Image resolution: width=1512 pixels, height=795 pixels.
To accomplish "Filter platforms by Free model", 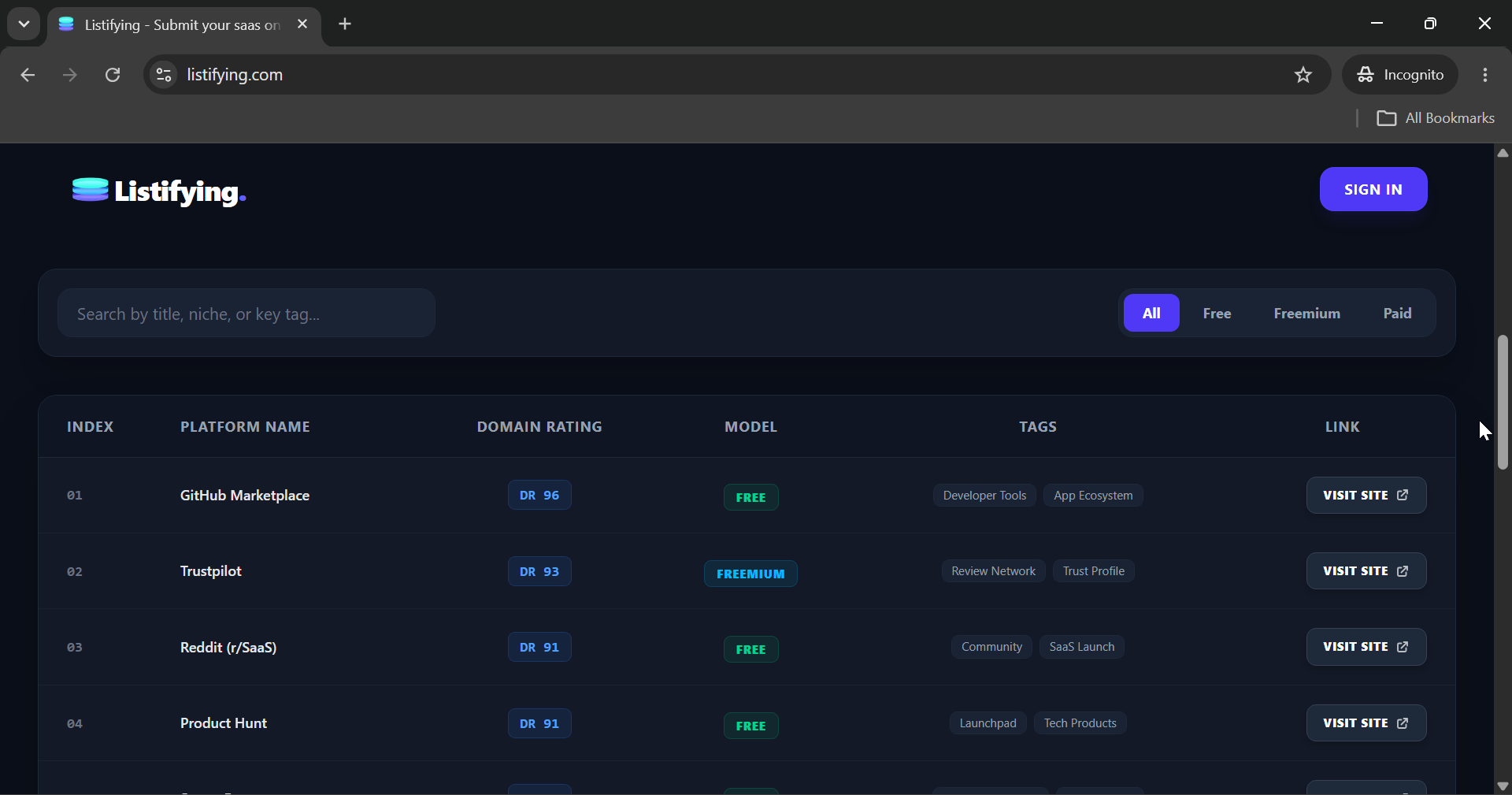I will (x=1217, y=314).
